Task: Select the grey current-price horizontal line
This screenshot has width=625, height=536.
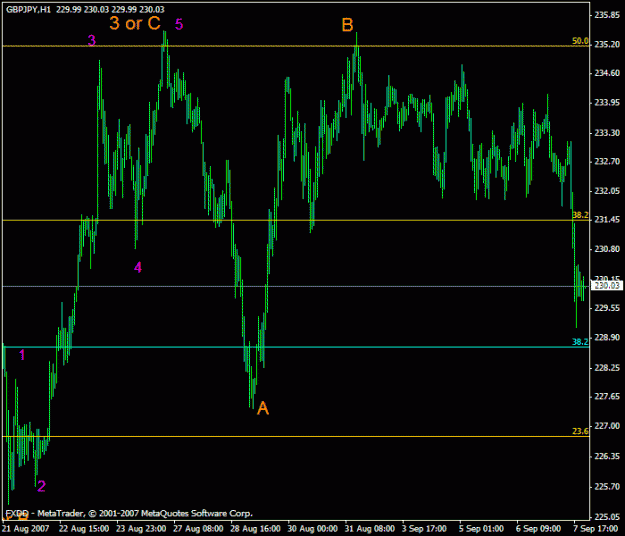Action: coord(296,286)
